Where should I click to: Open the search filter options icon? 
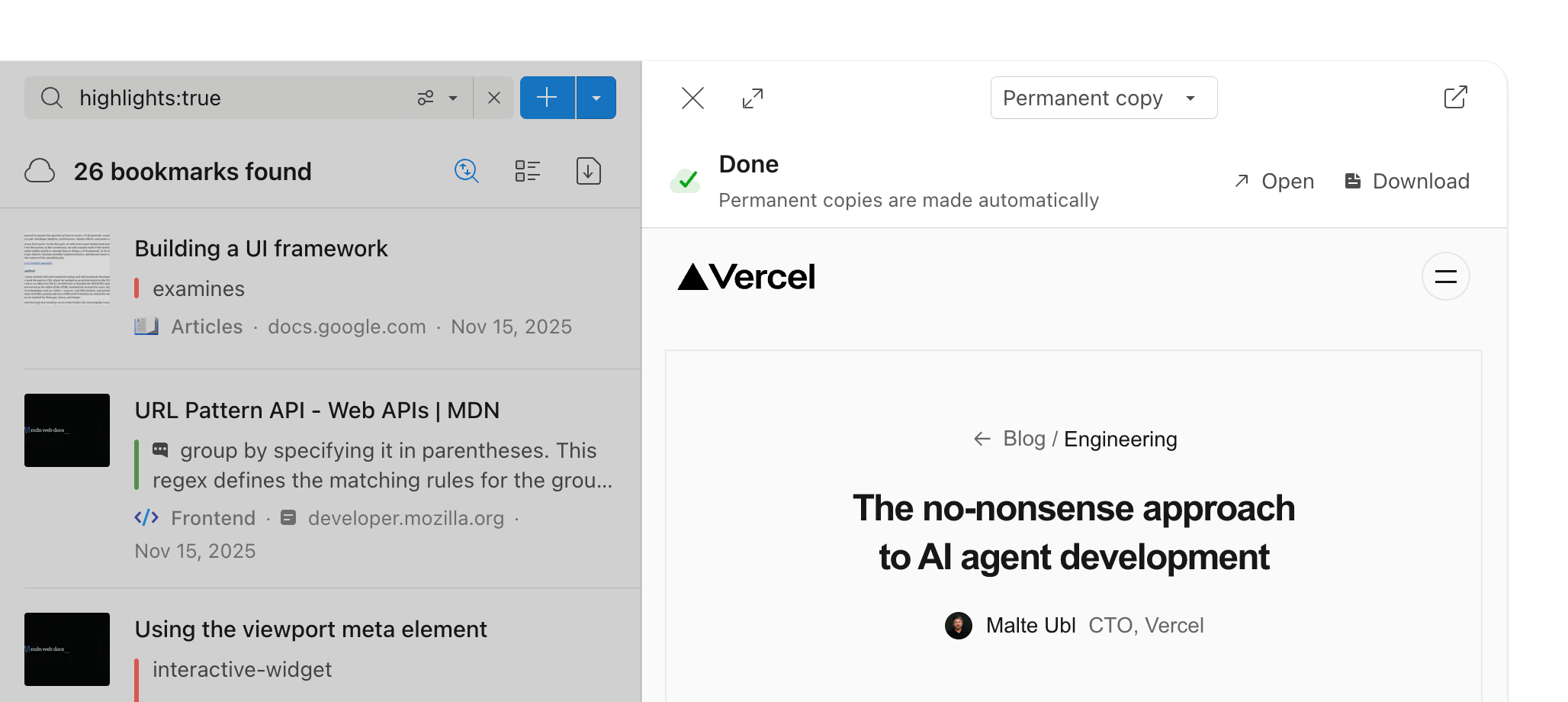[x=426, y=98]
